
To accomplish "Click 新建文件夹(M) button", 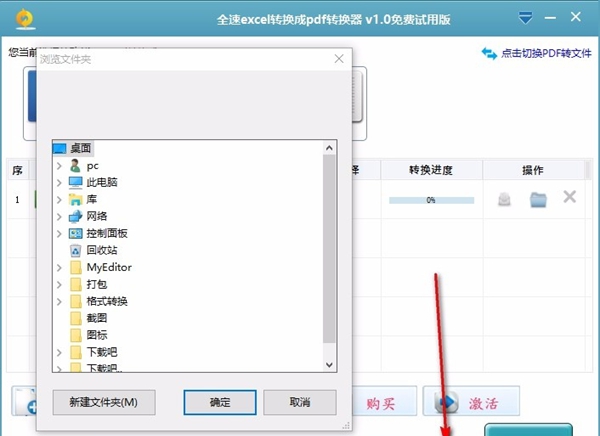I will [x=104, y=402].
